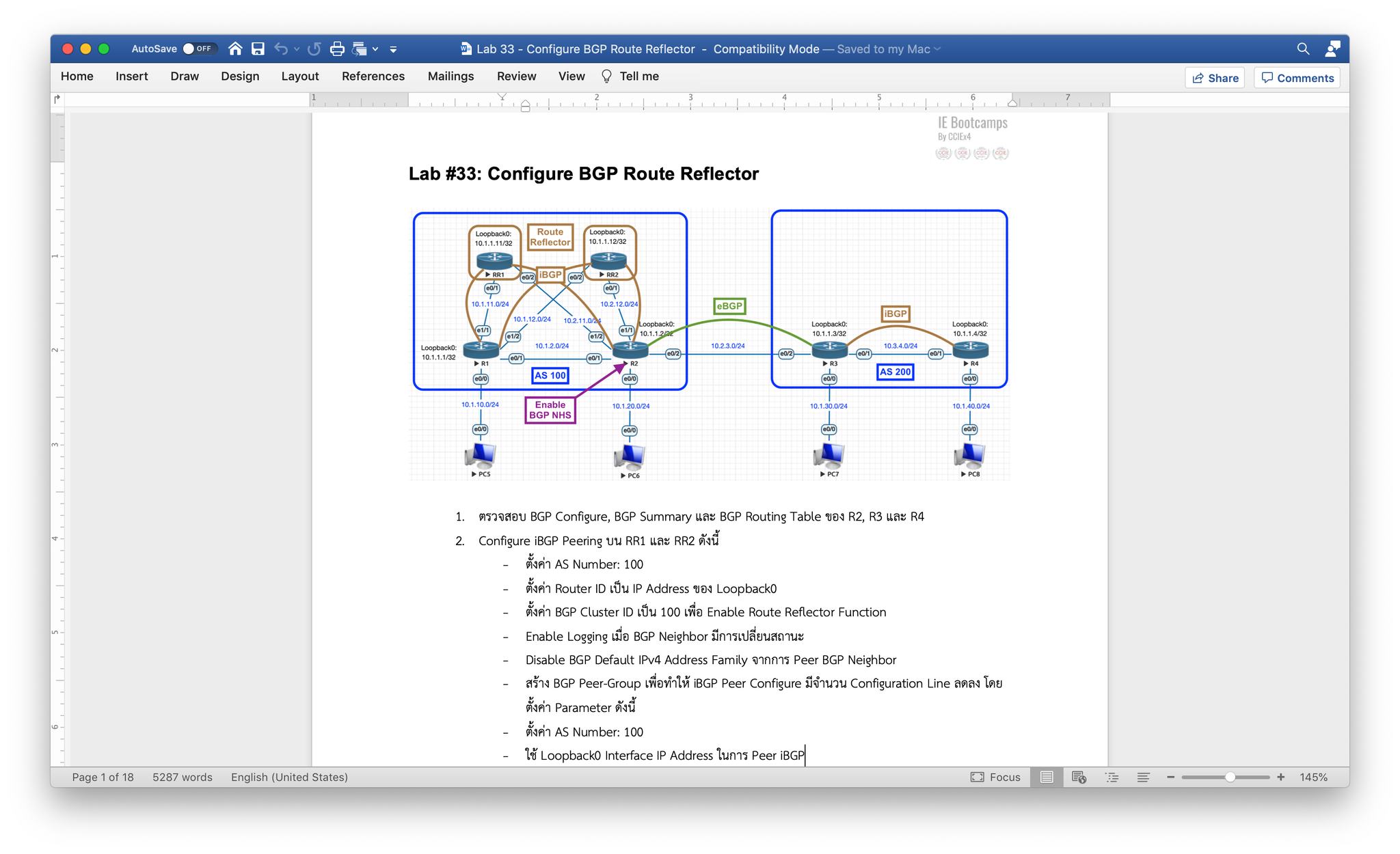Screen dimensions: 1400x854
Task: Undo the last action
Action: (280, 49)
